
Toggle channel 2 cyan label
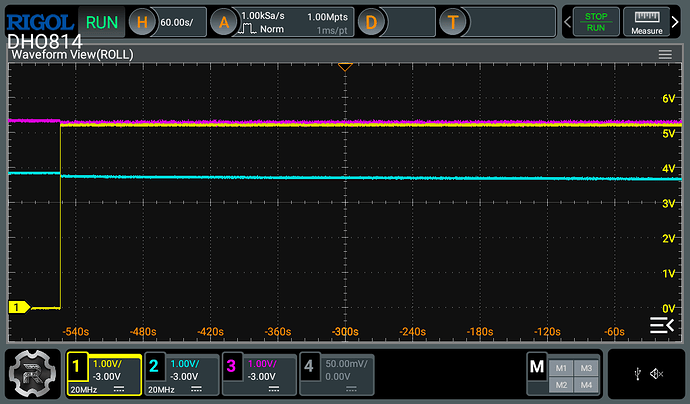coord(155,366)
